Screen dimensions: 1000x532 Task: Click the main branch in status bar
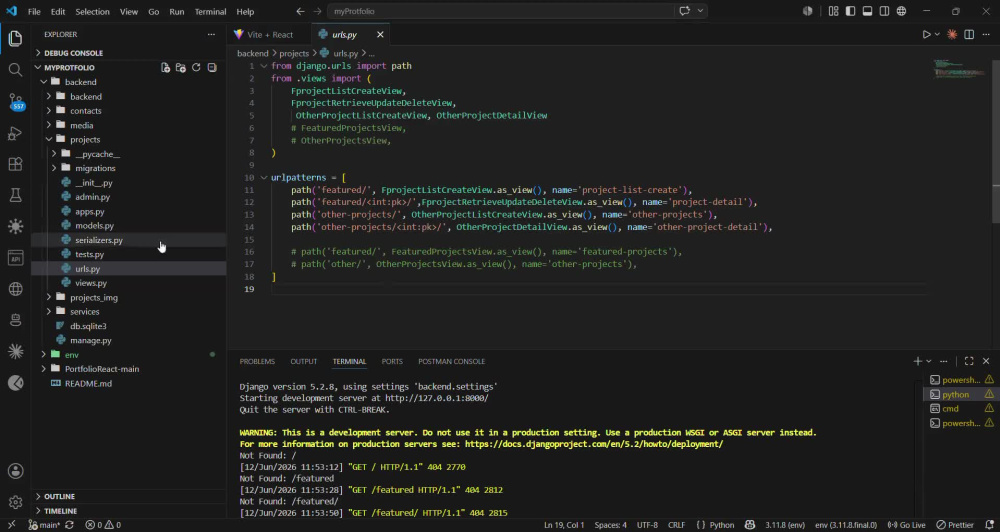pyautogui.click(x=44, y=525)
